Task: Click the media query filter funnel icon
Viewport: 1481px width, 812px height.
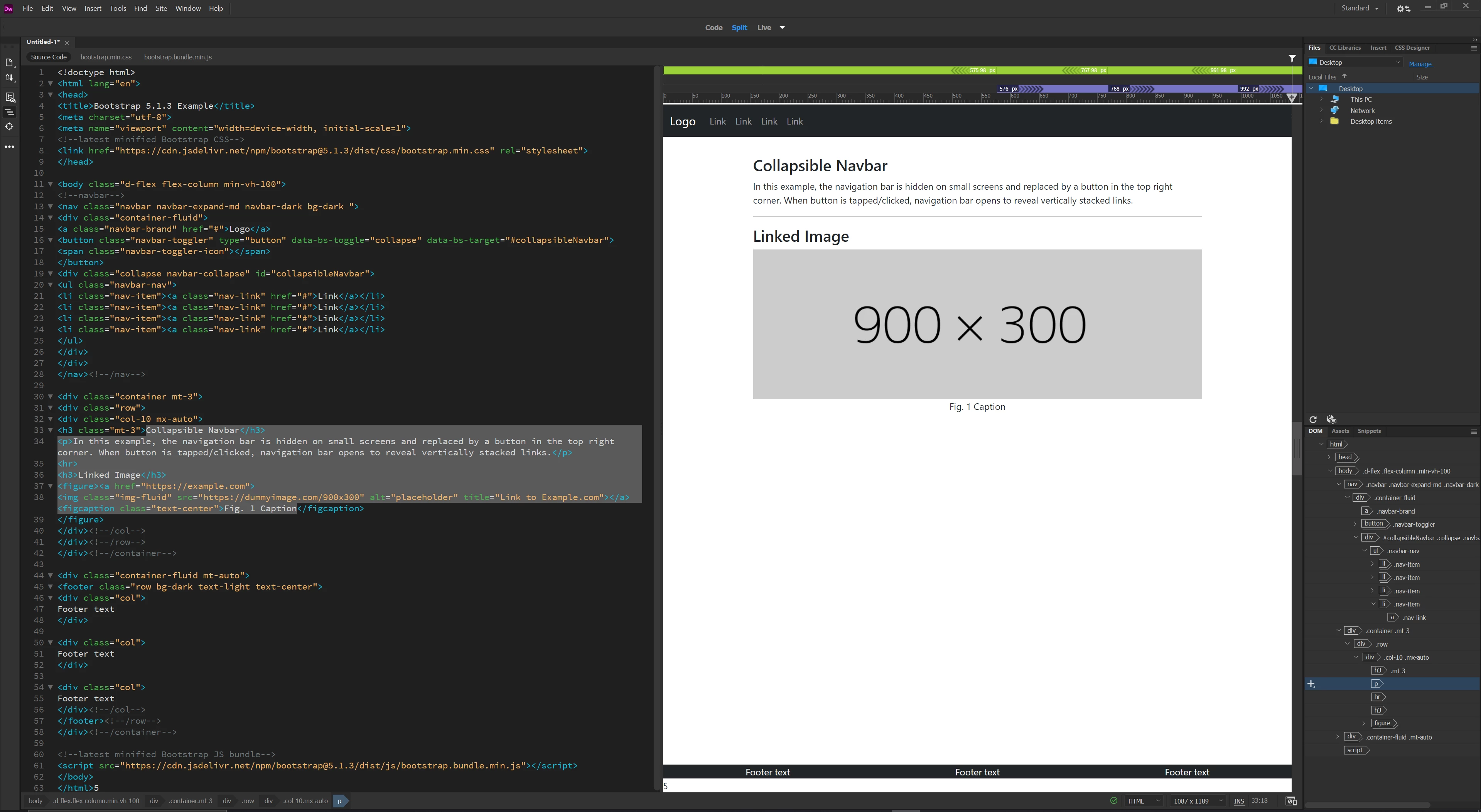Action: tap(1292, 58)
